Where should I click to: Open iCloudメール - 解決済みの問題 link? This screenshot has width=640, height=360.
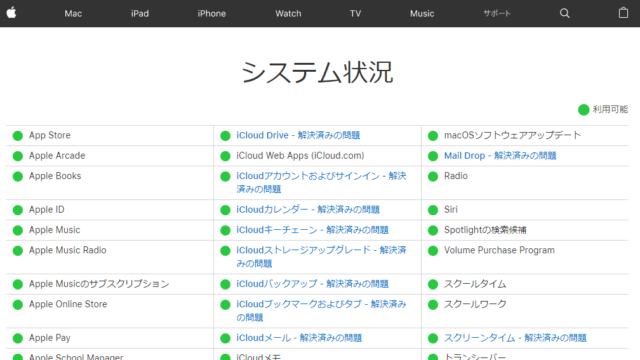(299, 338)
